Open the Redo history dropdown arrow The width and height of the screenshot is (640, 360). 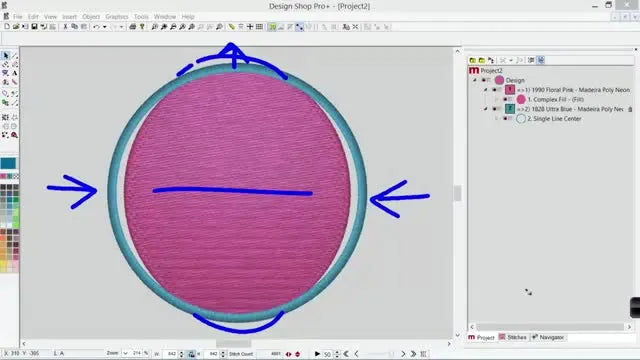pyautogui.click(x=121, y=27)
